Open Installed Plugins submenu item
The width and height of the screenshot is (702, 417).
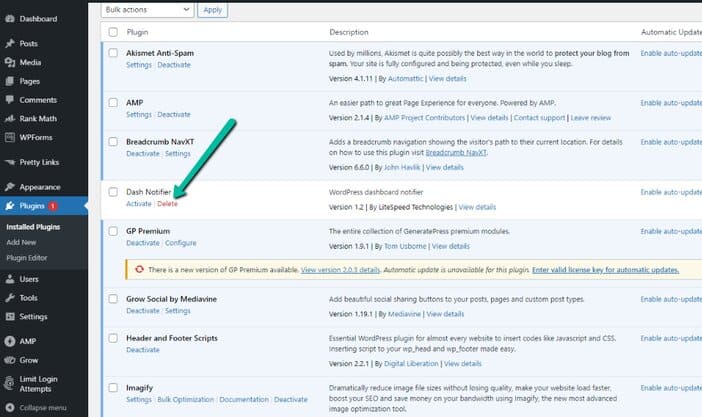[33, 227]
